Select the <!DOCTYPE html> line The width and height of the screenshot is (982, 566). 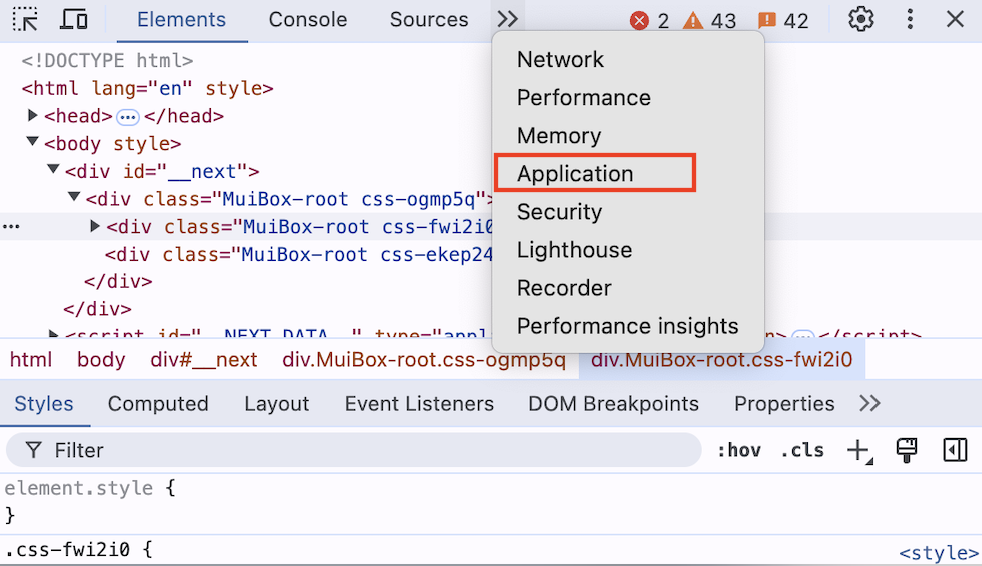107,61
